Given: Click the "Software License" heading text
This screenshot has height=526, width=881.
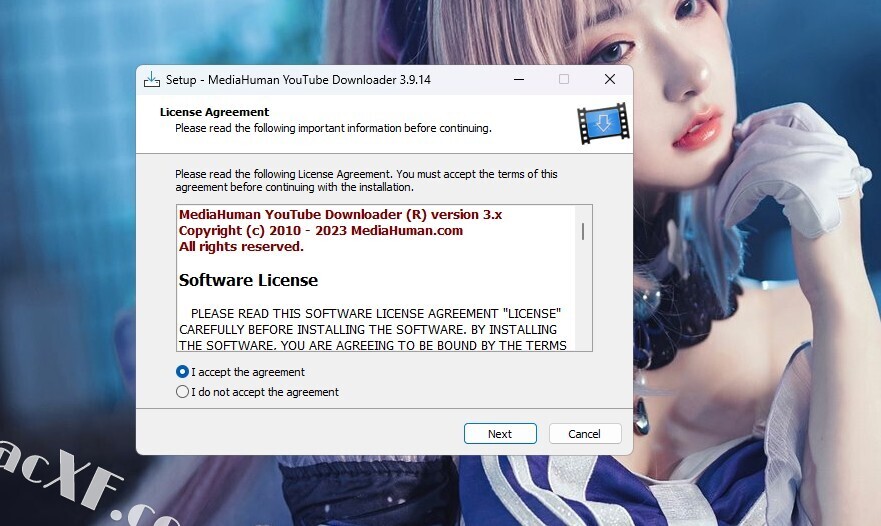Looking at the screenshot, I should pyautogui.click(x=248, y=280).
